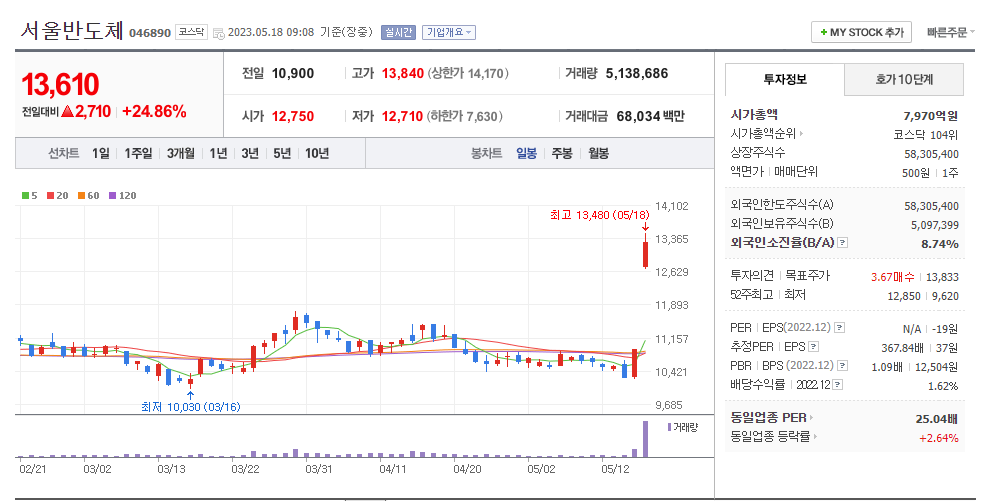Select the 3개월 line chart period
Viewport: 983px width, 501px height.
(181, 154)
